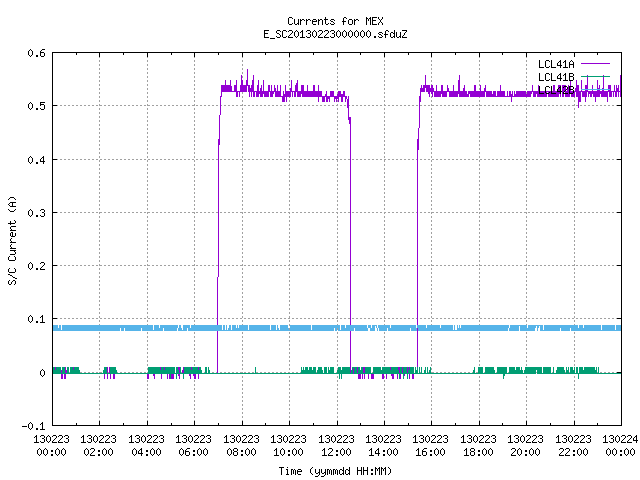
Task: Click the purple LCL41A legend line sample
Action: [595, 64]
